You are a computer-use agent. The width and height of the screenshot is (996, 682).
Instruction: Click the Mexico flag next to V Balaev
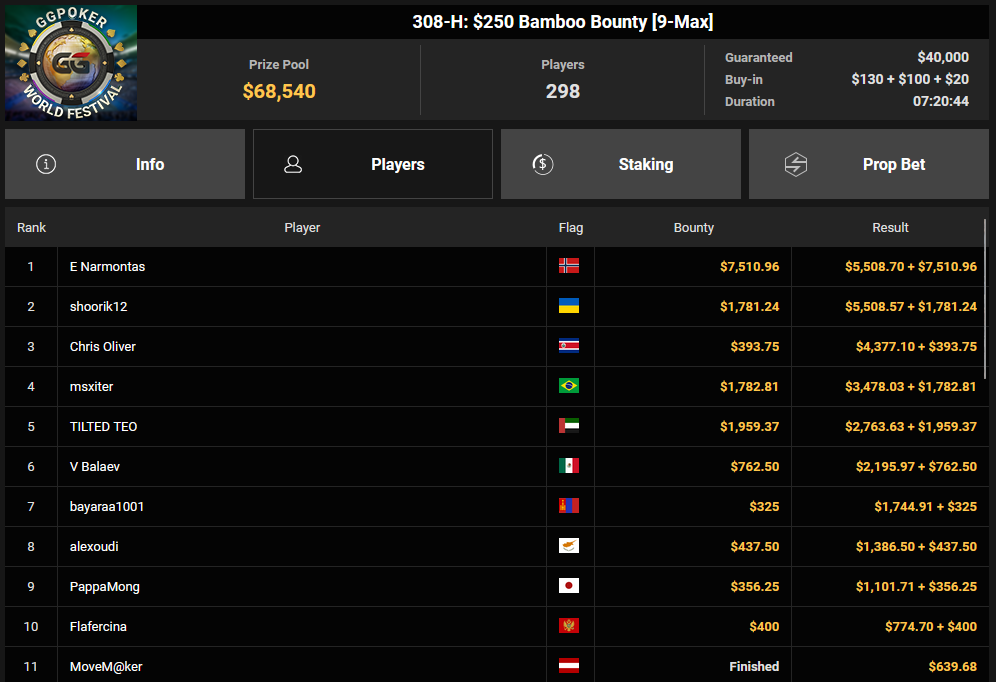click(569, 466)
